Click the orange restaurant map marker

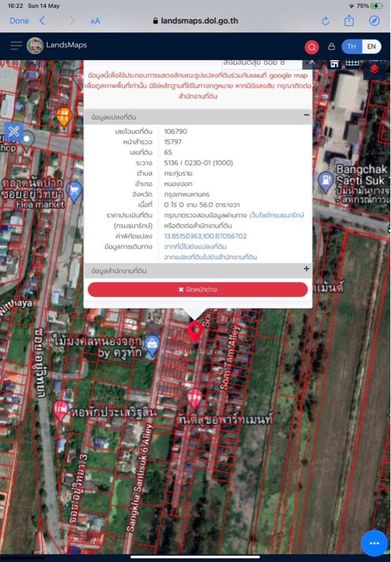pos(64,117)
